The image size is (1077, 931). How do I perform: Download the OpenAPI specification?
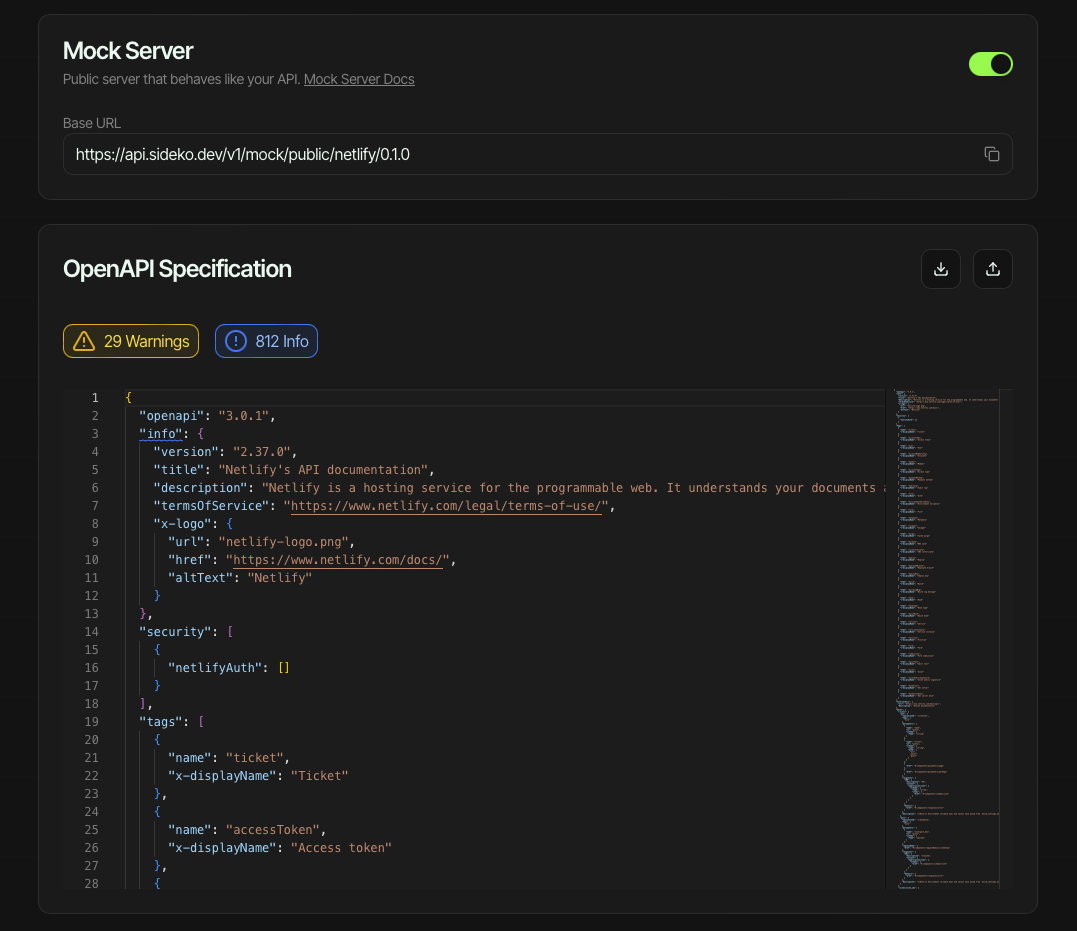[x=940, y=269]
